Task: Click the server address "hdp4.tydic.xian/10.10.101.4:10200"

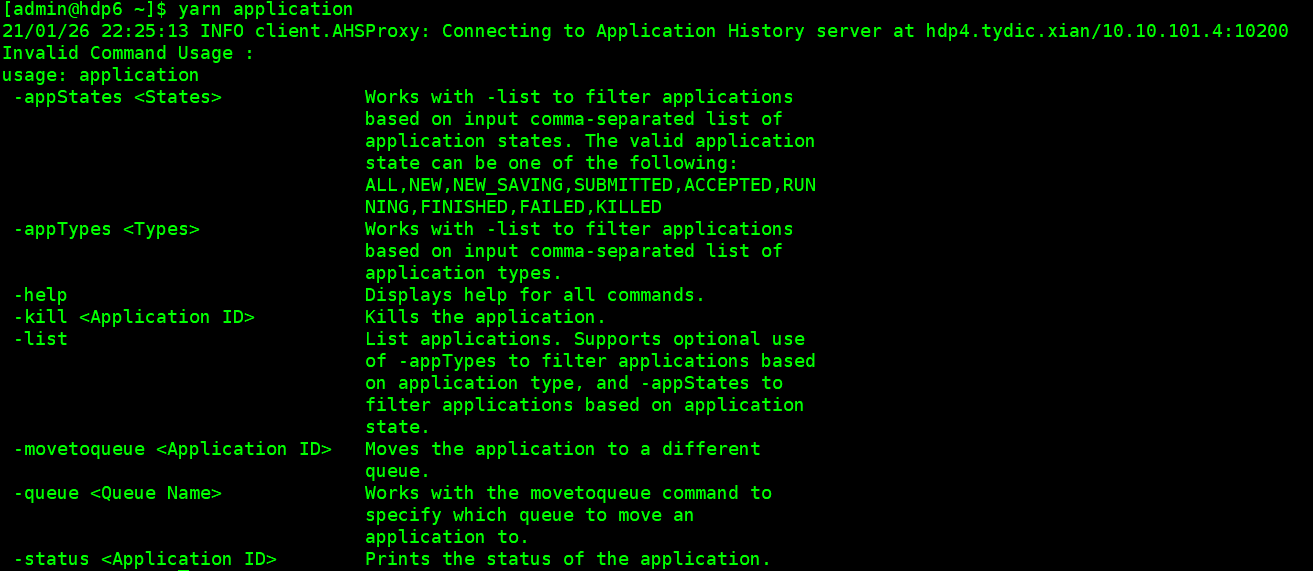Action: pos(1107,31)
